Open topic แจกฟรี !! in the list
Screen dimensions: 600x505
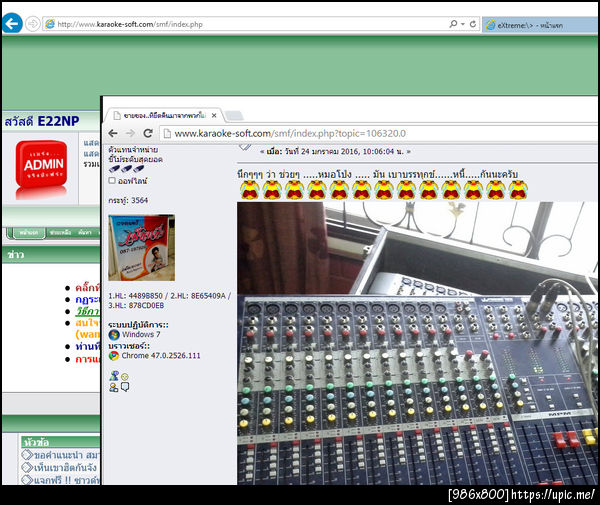click(67, 480)
